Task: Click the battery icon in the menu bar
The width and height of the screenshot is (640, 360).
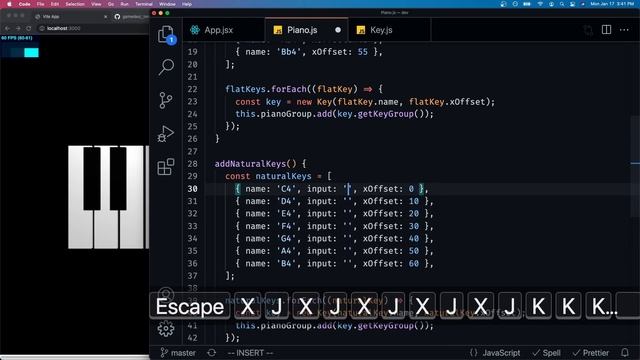Action: click(x=527, y=4)
